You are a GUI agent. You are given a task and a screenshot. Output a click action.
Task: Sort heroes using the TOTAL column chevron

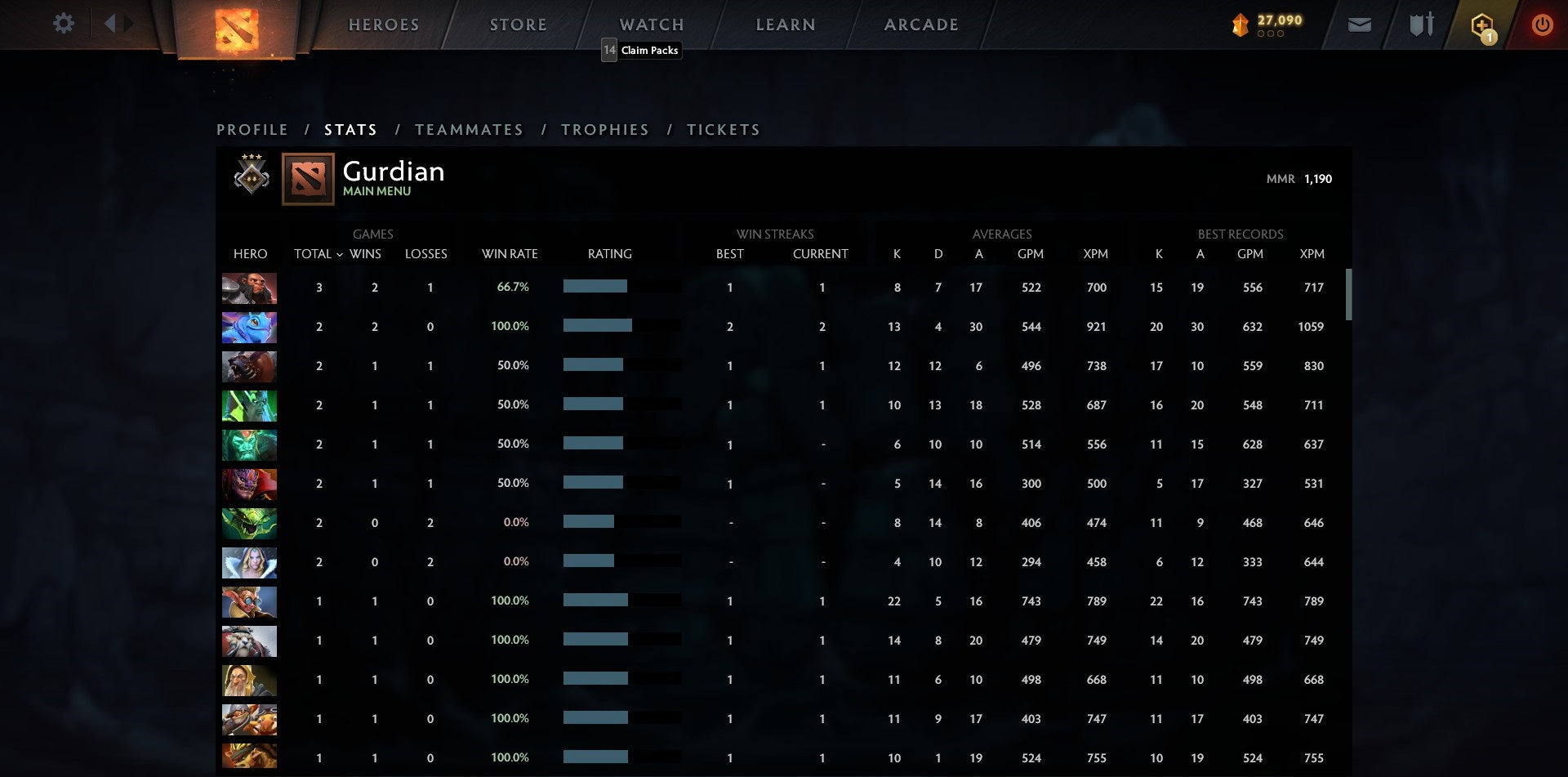click(x=341, y=254)
